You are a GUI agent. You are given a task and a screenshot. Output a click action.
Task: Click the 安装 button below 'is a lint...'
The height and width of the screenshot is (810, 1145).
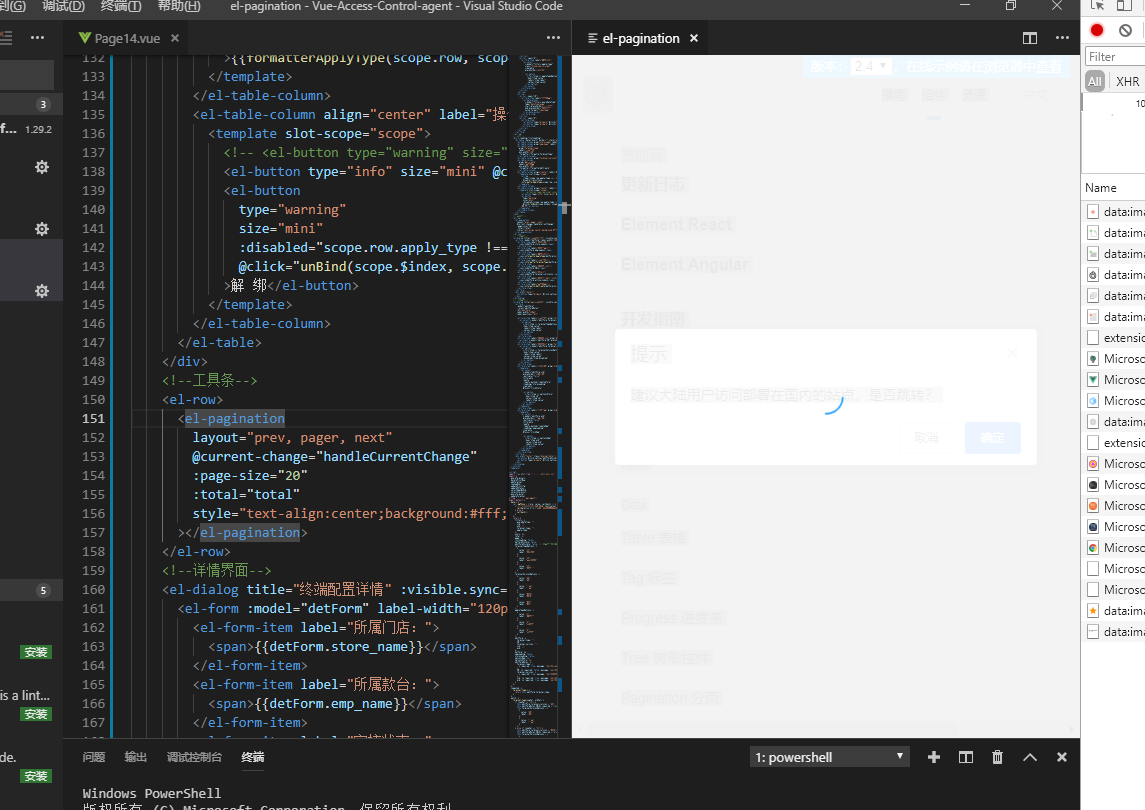coord(36,714)
